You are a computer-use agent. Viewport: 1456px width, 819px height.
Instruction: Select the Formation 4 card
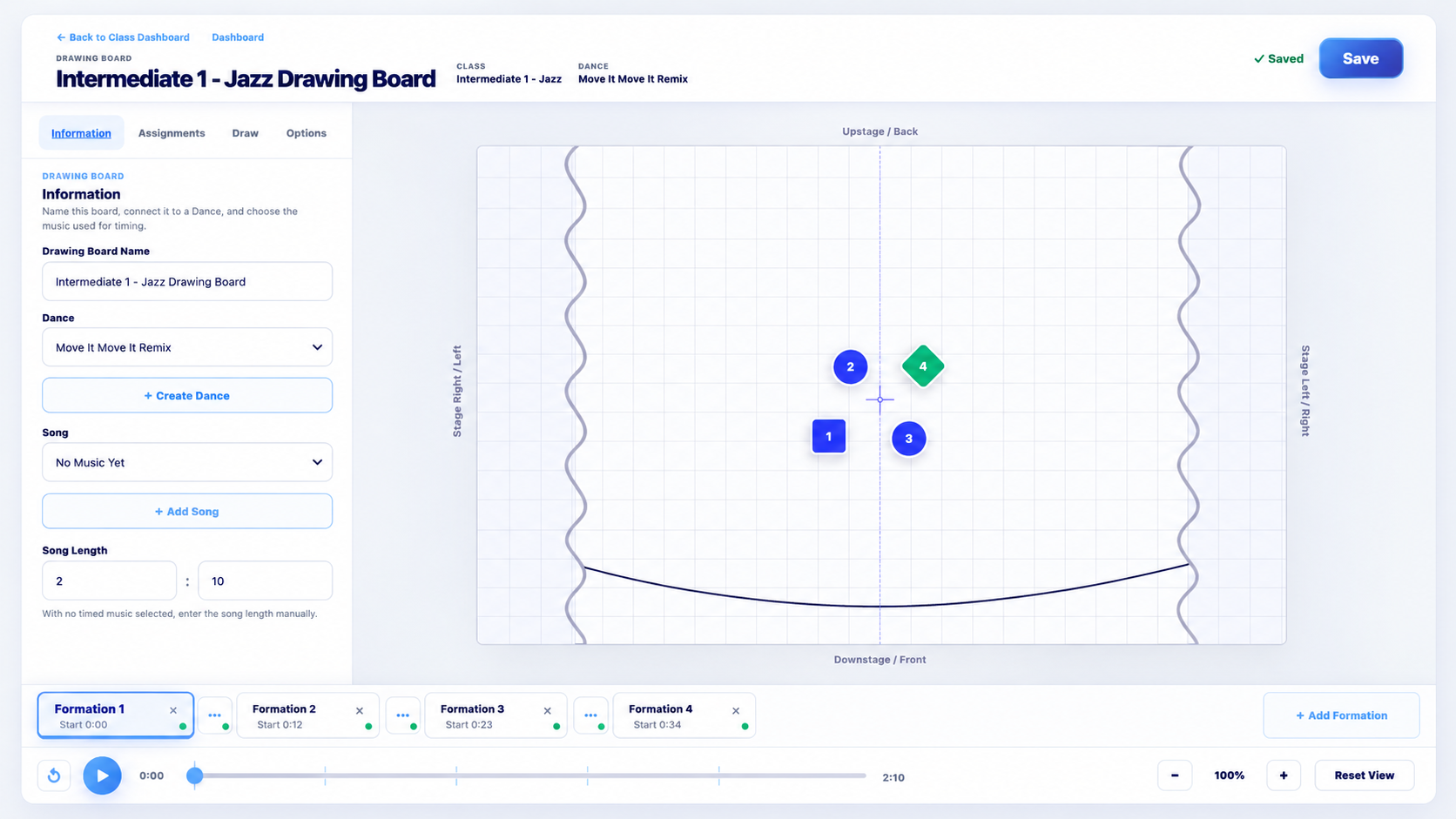point(684,715)
